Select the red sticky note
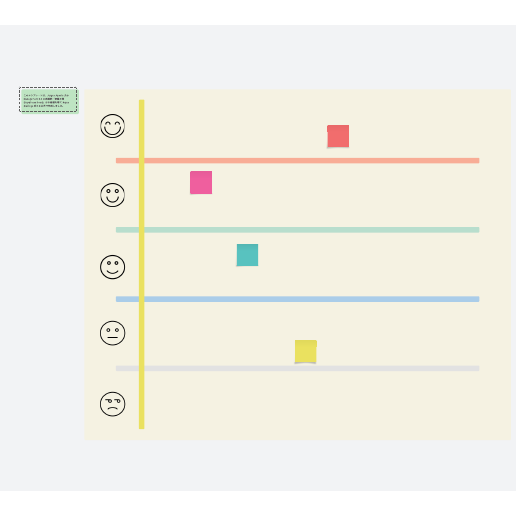 (338, 136)
